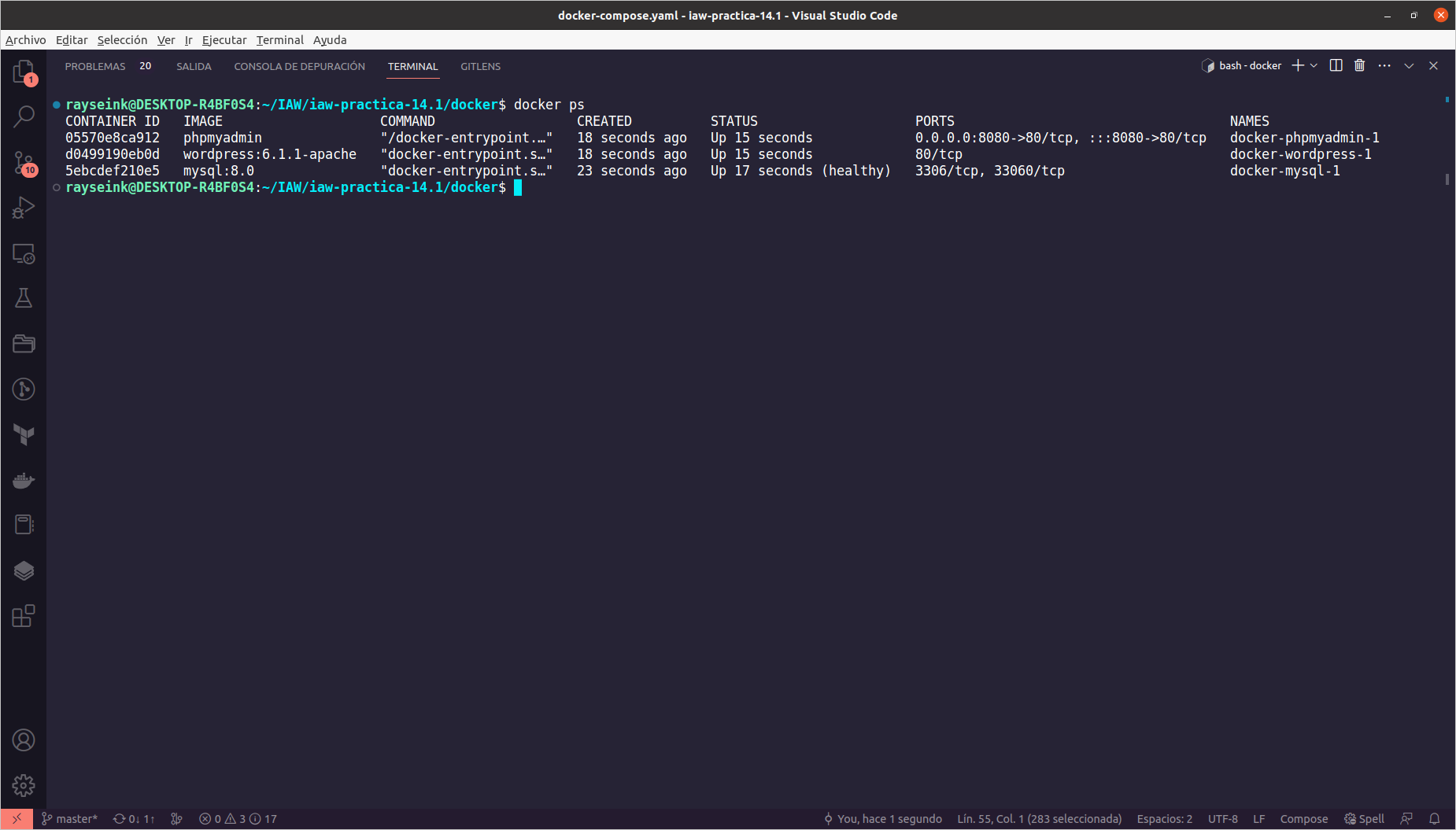Open the Testing view
The image size is (1456, 830).
[x=24, y=297]
